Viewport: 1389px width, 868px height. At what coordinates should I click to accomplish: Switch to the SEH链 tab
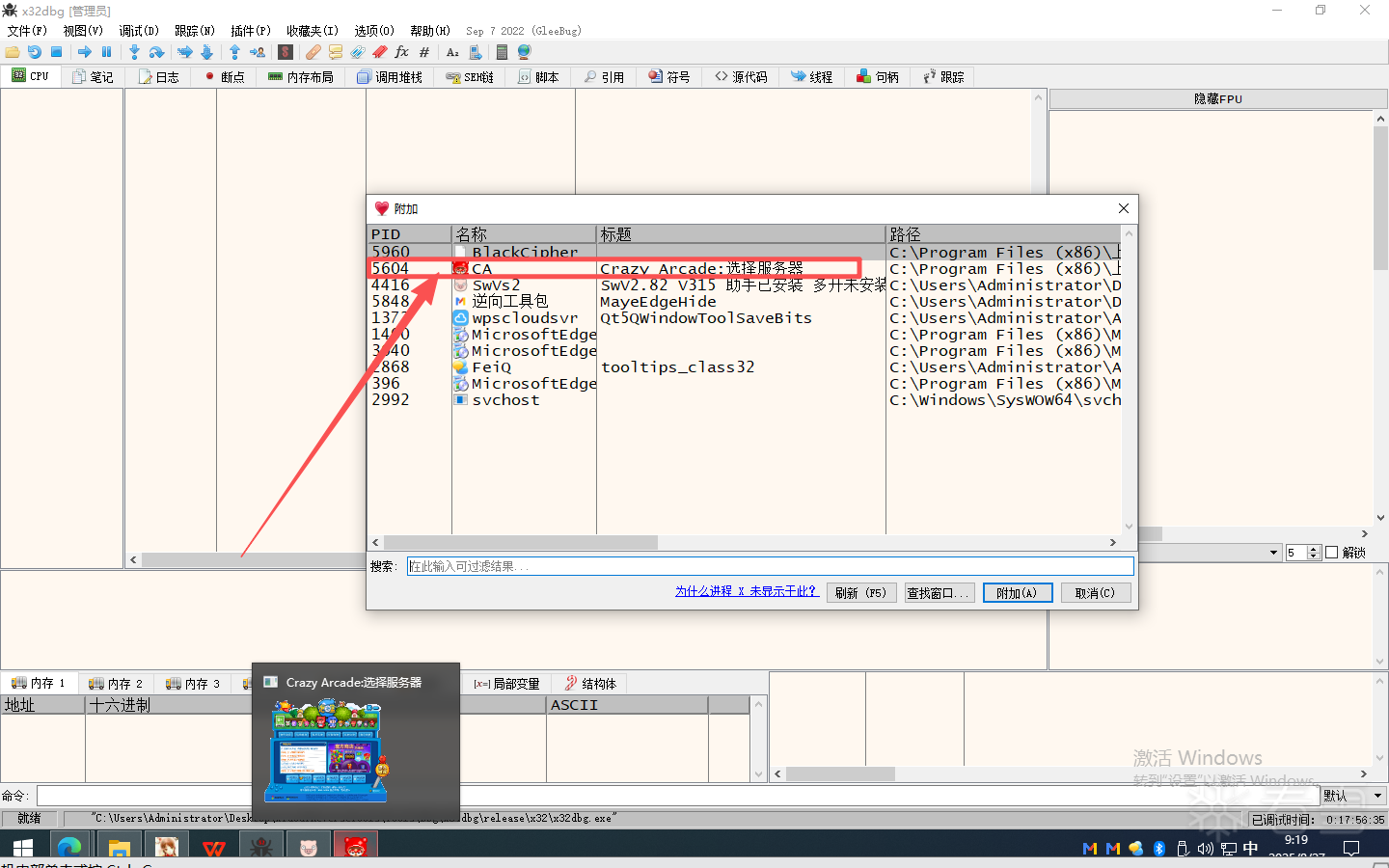pos(470,77)
